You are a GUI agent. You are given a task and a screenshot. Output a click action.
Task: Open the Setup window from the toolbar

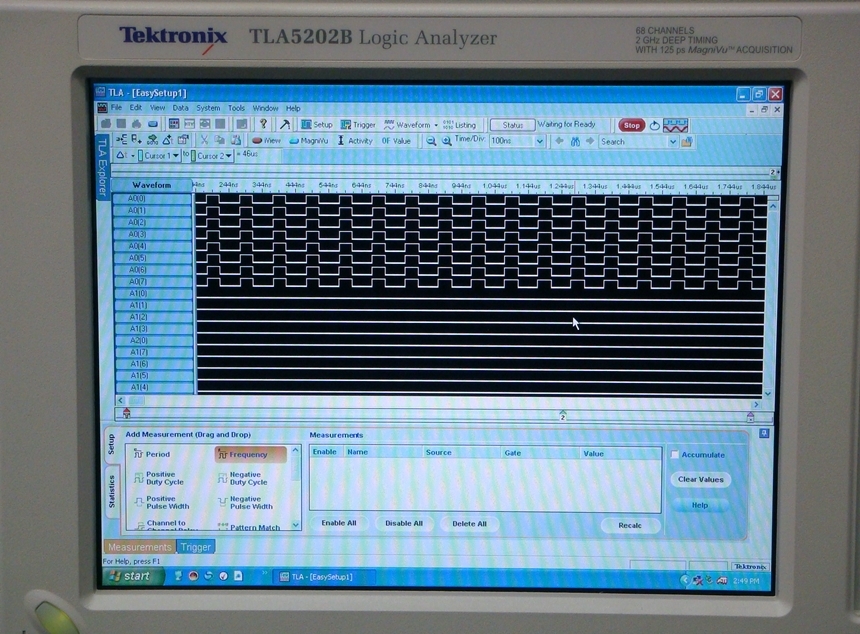(x=317, y=124)
